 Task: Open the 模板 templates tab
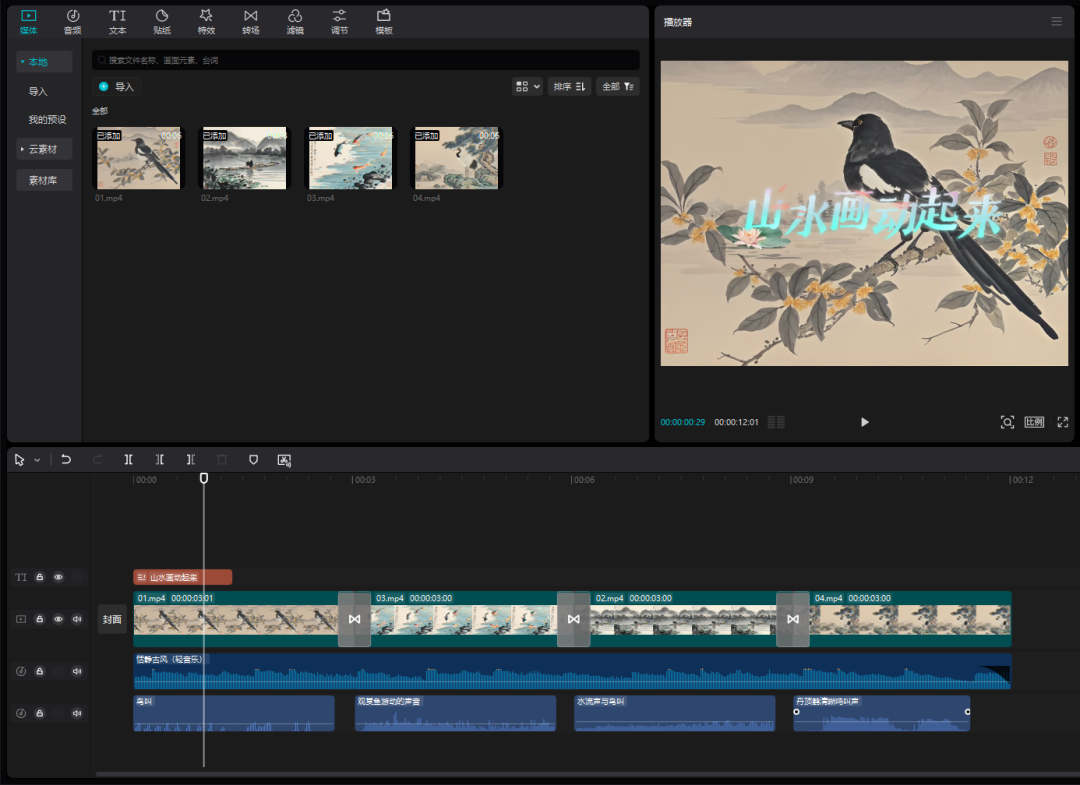384,21
